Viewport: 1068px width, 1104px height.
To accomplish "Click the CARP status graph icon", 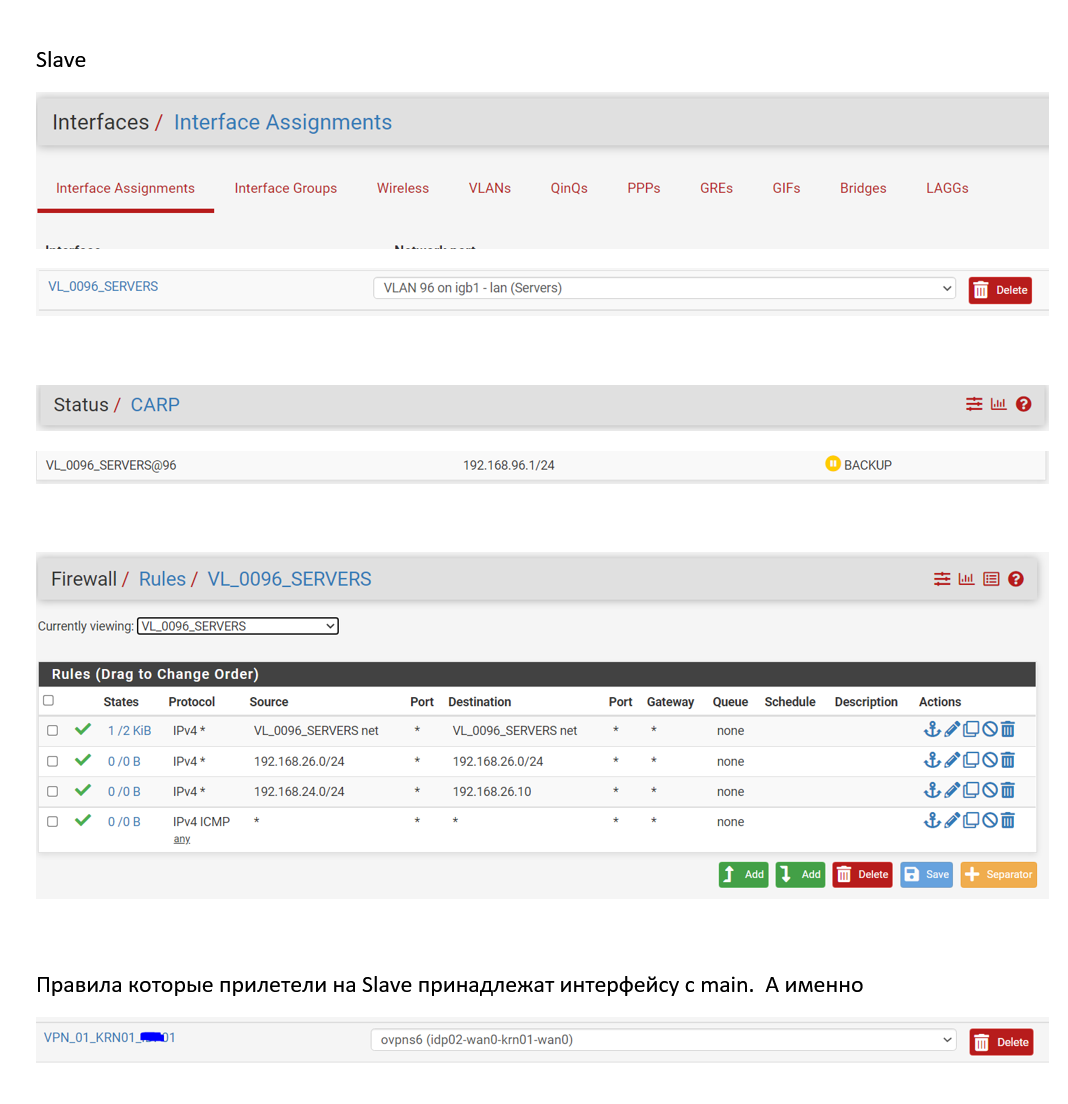I will (998, 404).
